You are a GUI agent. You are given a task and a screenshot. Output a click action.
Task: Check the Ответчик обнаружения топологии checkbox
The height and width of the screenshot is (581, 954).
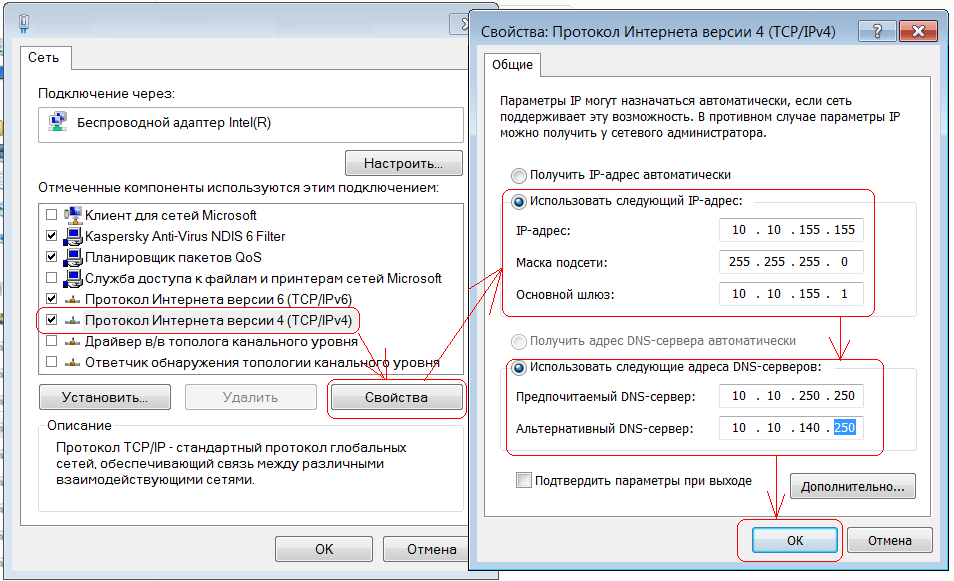[x=52, y=362]
